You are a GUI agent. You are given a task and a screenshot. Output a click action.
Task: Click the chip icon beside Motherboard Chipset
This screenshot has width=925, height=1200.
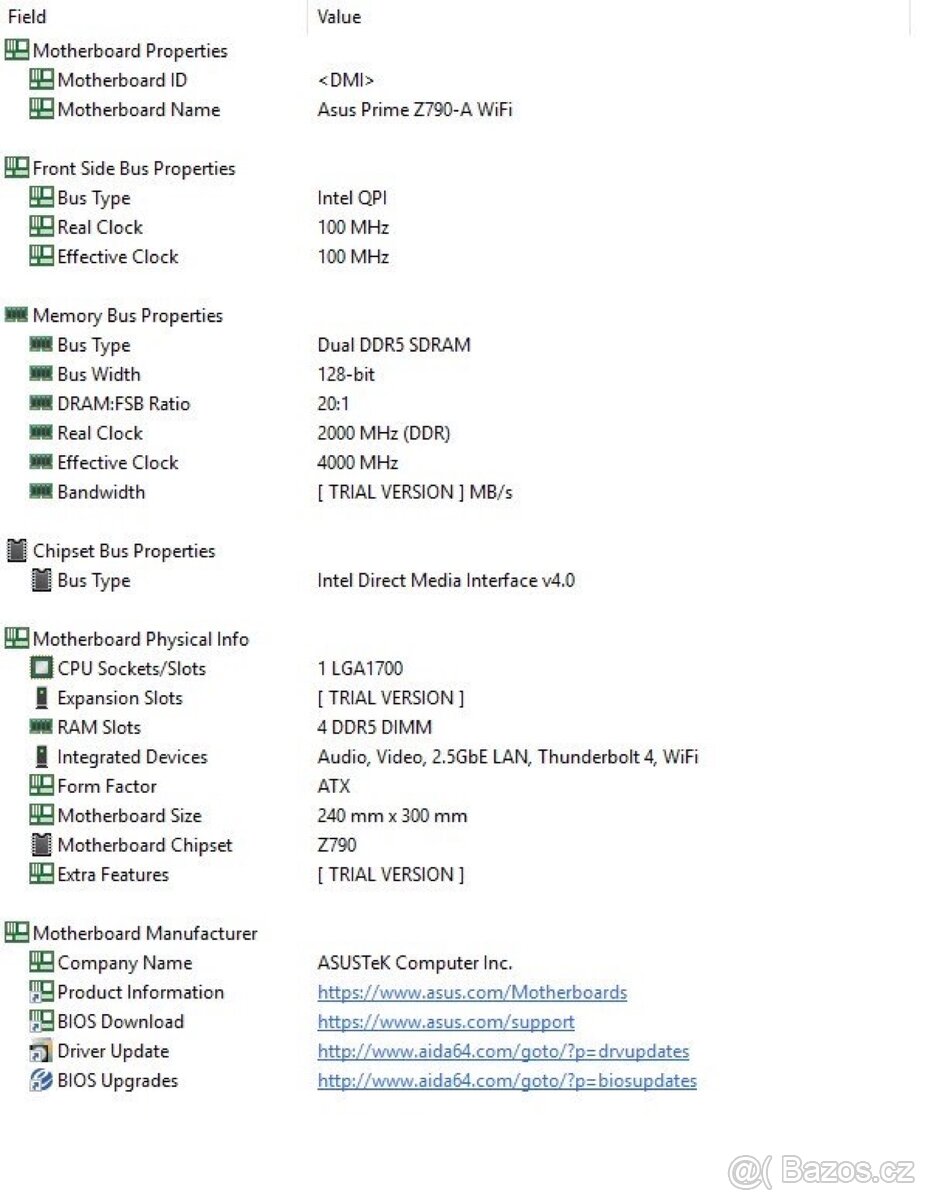click(x=41, y=844)
